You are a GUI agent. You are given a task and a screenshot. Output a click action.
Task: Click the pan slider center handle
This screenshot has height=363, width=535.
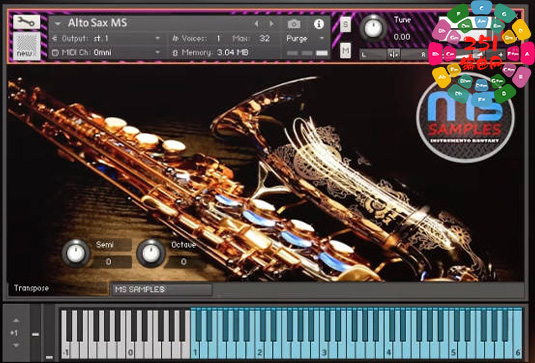[x=393, y=54]
